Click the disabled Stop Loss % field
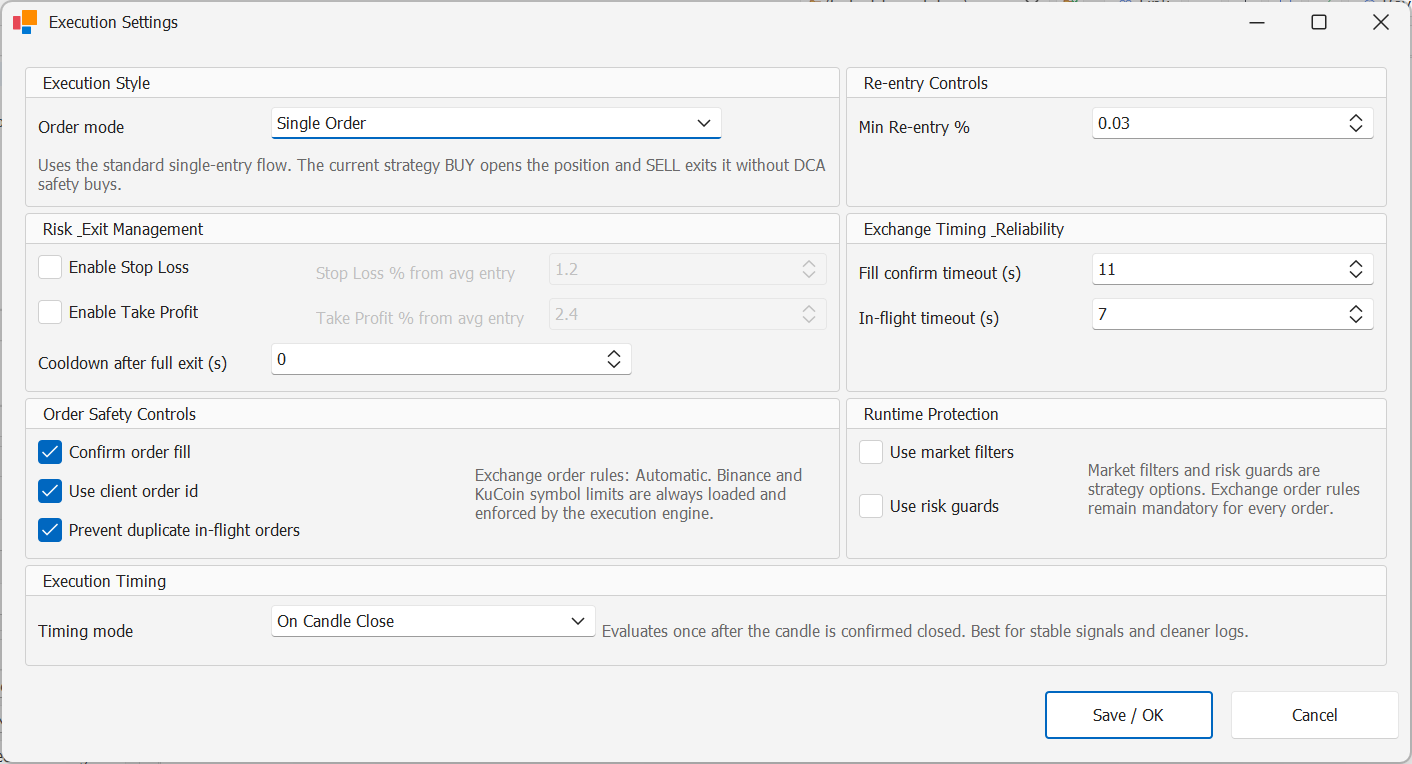The image size is (1412, 764). pyautogui.click(x=688, y=269)
